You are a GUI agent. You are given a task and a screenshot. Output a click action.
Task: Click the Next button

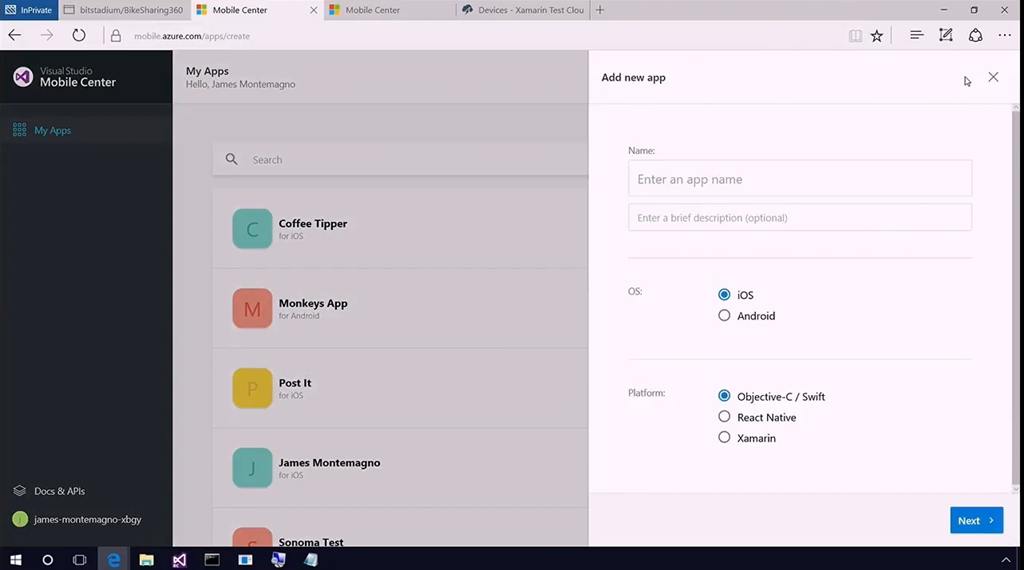(976, 520)
